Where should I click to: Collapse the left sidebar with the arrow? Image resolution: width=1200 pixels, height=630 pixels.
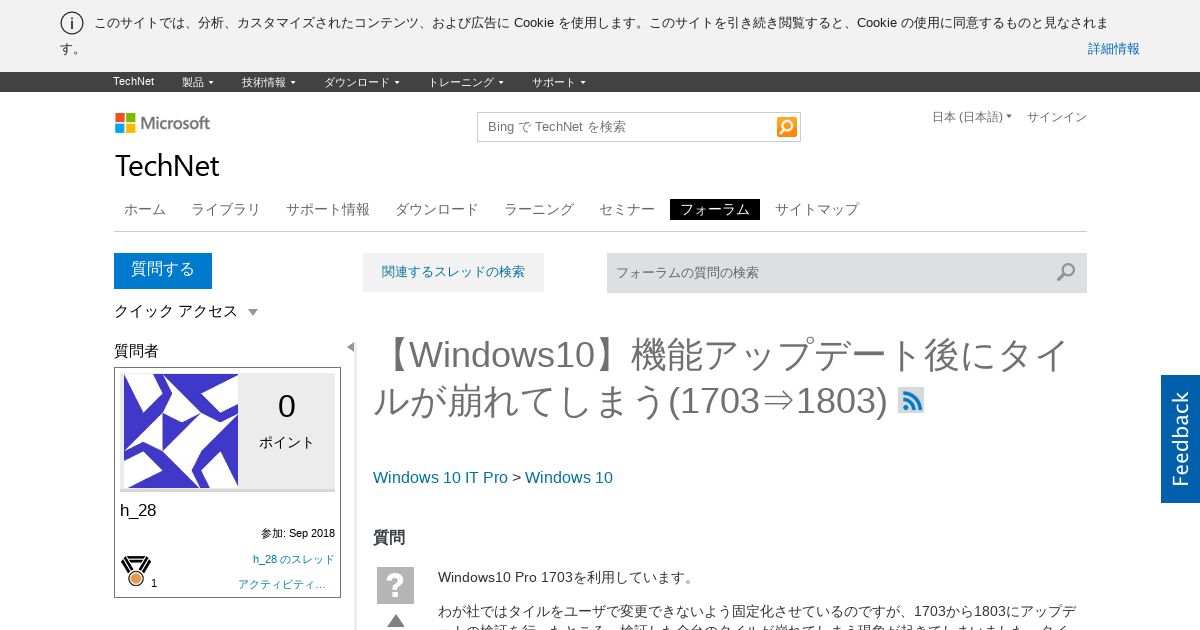click(351, 347)
